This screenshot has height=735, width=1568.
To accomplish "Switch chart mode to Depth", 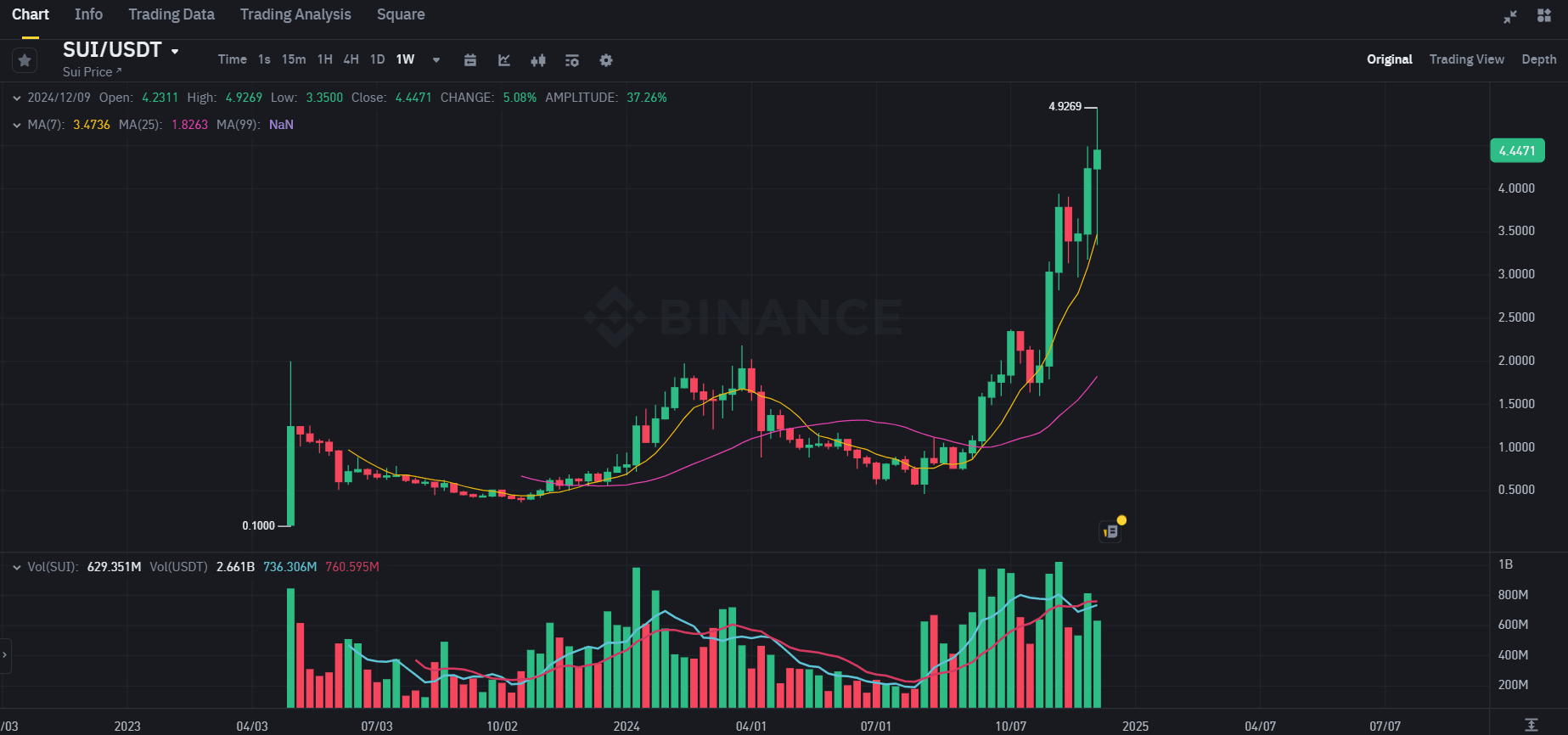I will pyautogui.click(x=1538, y=59).
